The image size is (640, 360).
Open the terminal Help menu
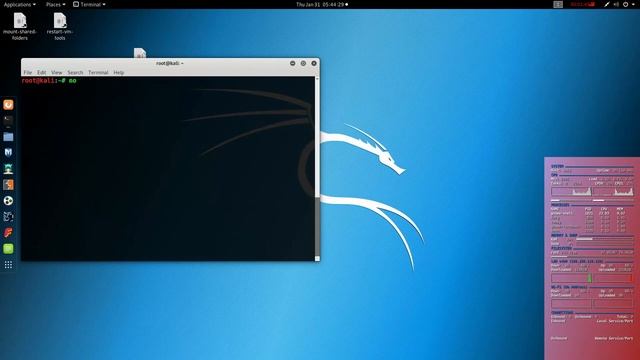119,72
